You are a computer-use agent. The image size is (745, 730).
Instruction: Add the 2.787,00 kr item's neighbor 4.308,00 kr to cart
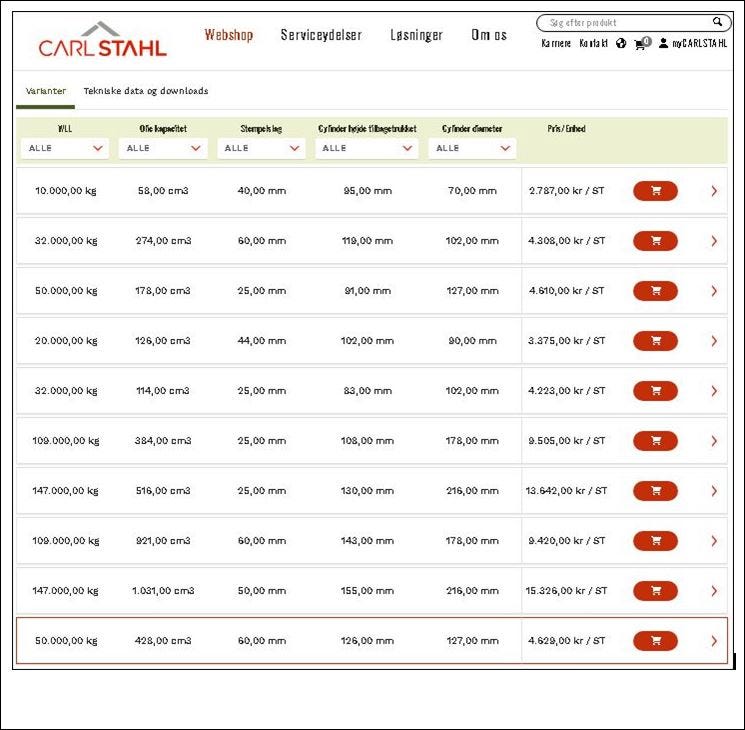[655, 241]
